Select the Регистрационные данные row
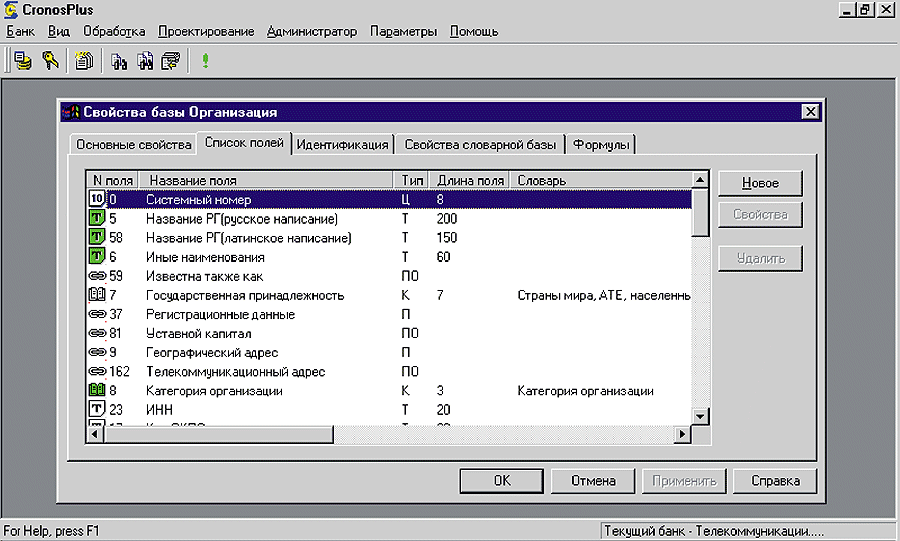The height and width of the screenshot is (541, 900). coord(389,314)
